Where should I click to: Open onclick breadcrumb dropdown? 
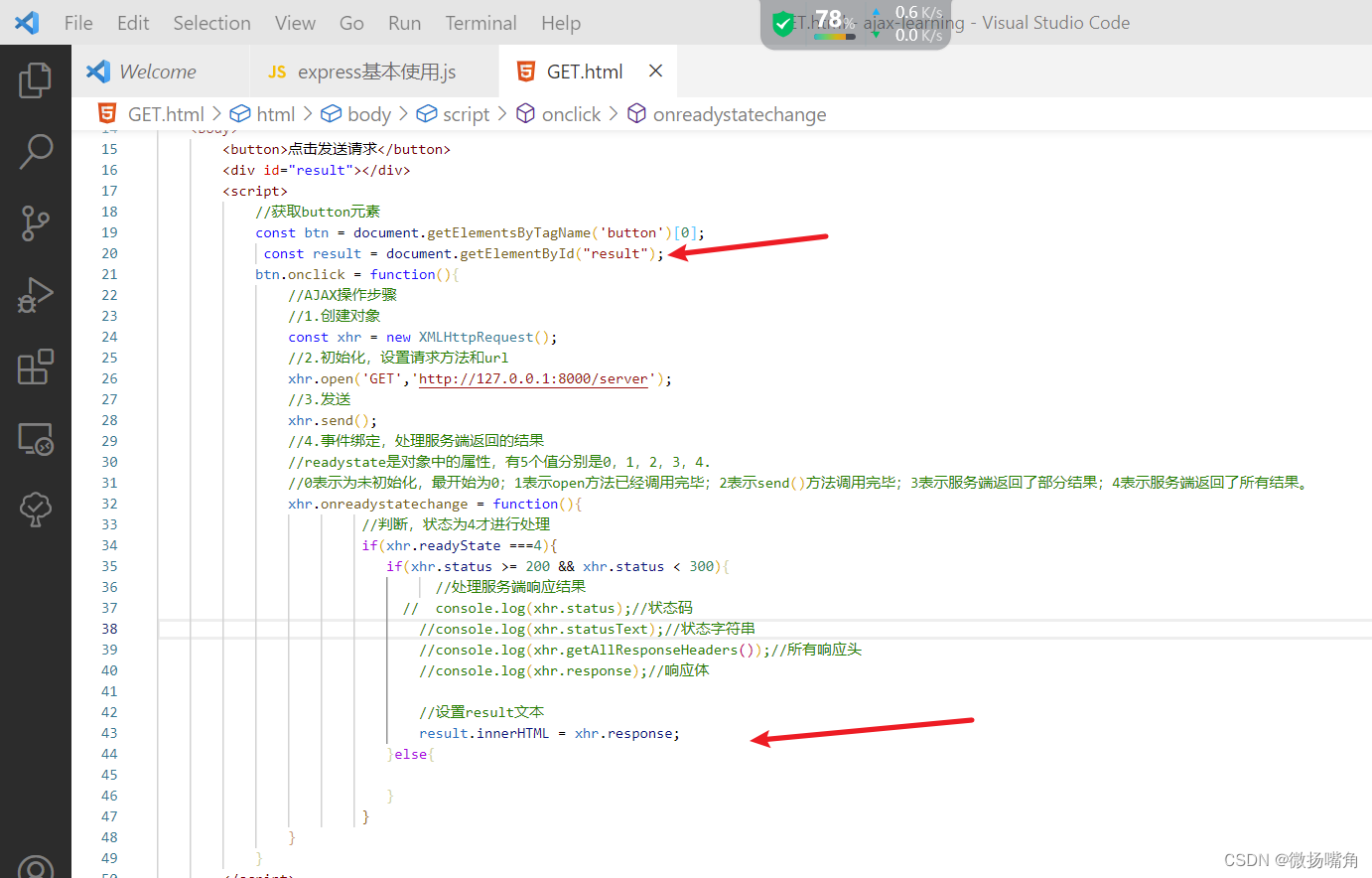571,114
